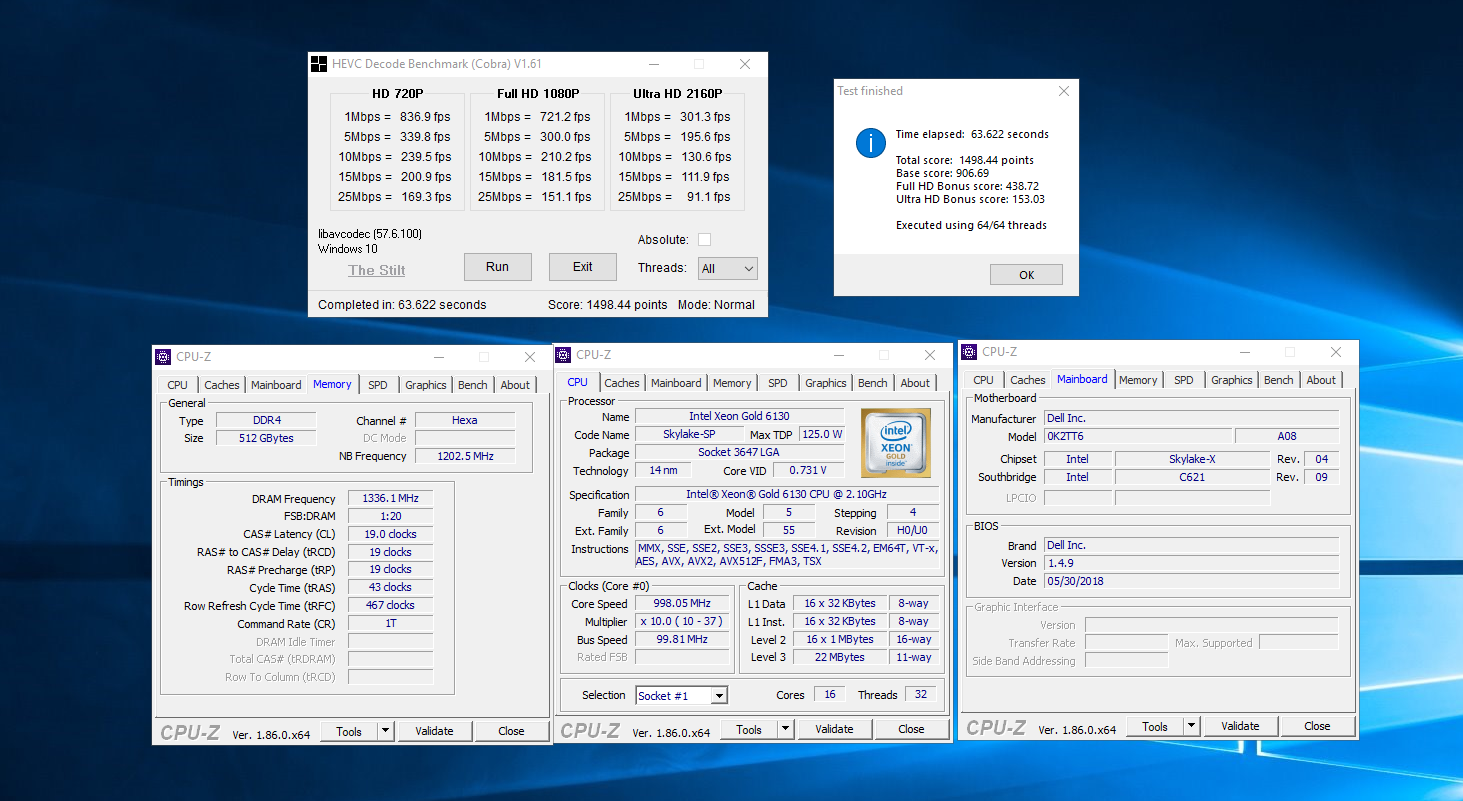Image resolution: width=1463 pixels, height=801 pixels.
Task: Open About tab in CPU window
Action: [x=915, y=383]
